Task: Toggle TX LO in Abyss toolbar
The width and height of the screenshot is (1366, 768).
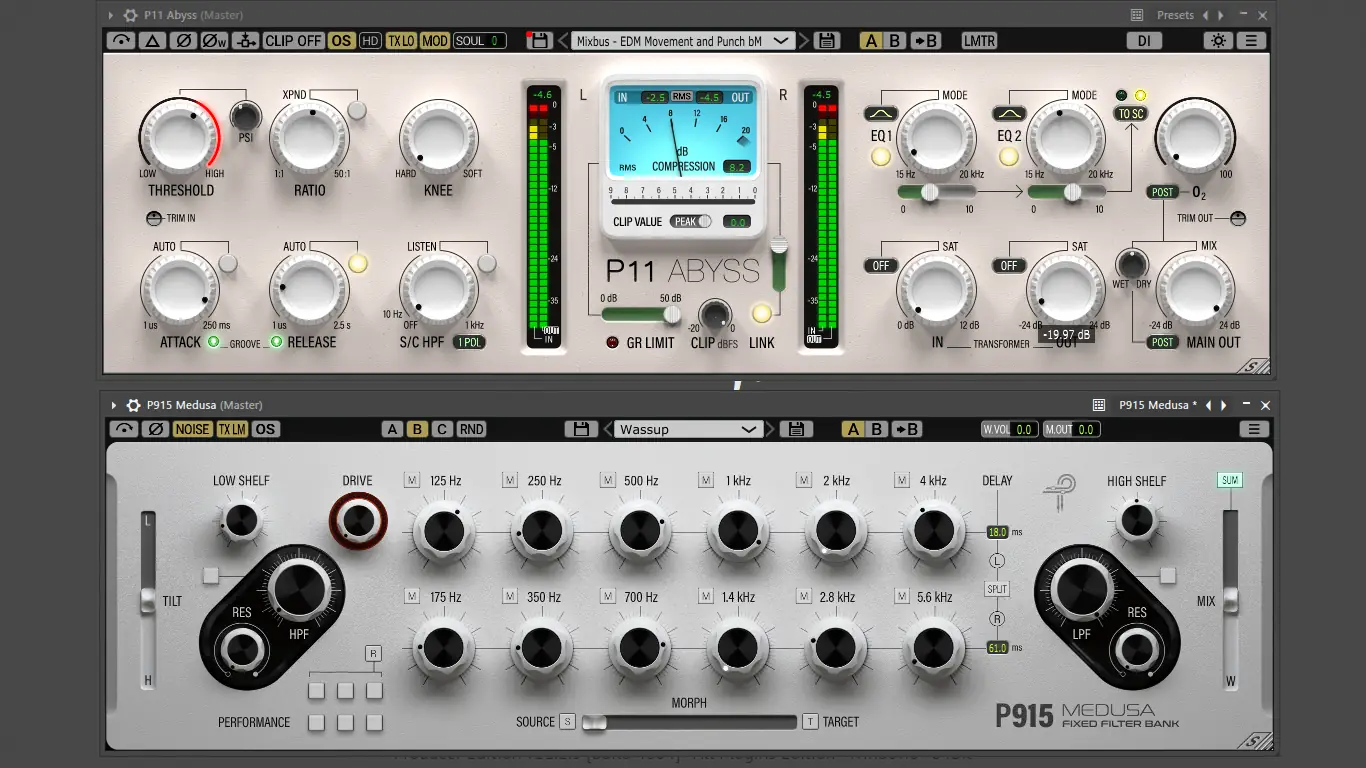Action: pyautogui.click(x=401, y=41)
